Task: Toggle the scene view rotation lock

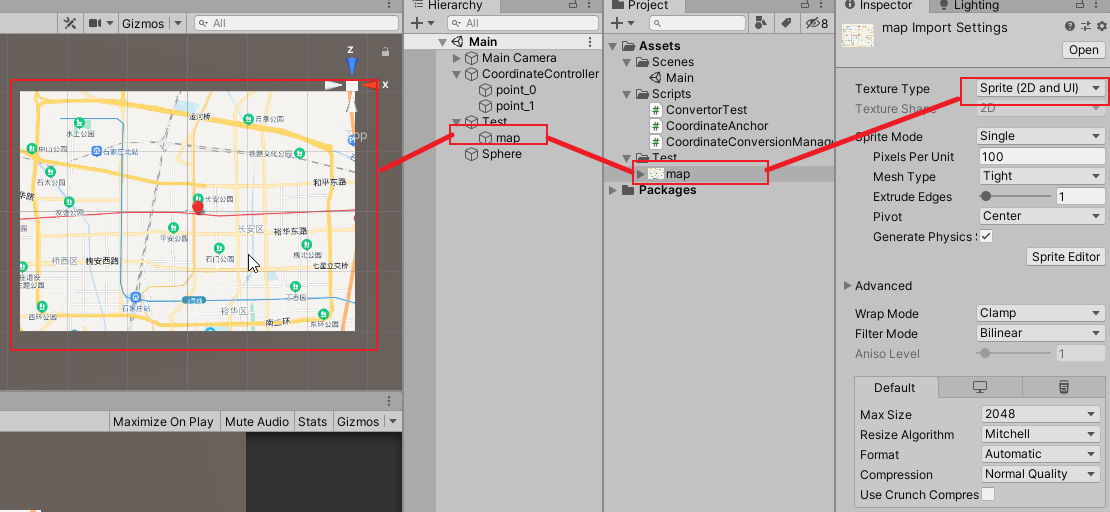Action: click(x=386, y=52)
